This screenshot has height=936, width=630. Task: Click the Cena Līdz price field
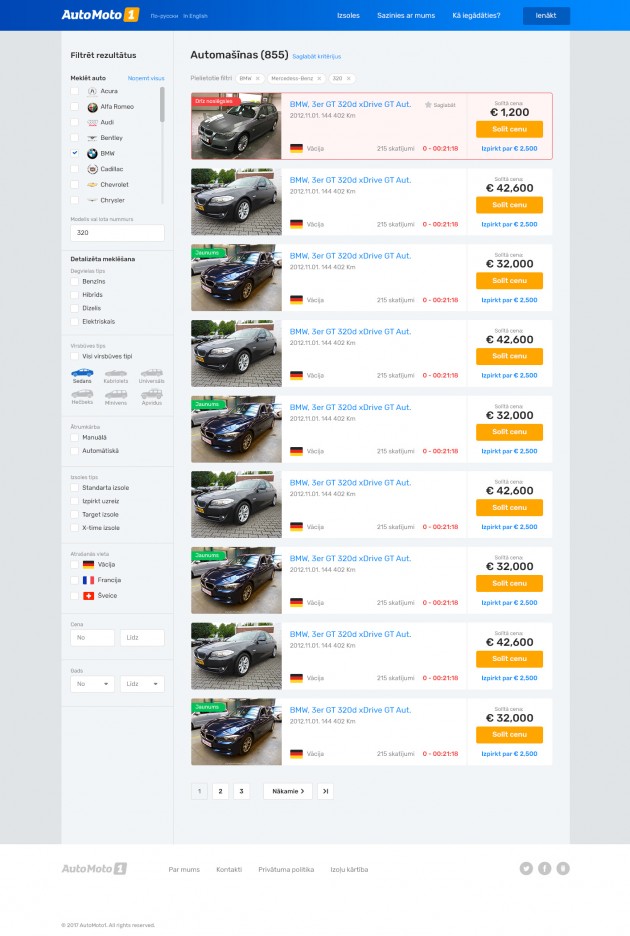[142, 638]
